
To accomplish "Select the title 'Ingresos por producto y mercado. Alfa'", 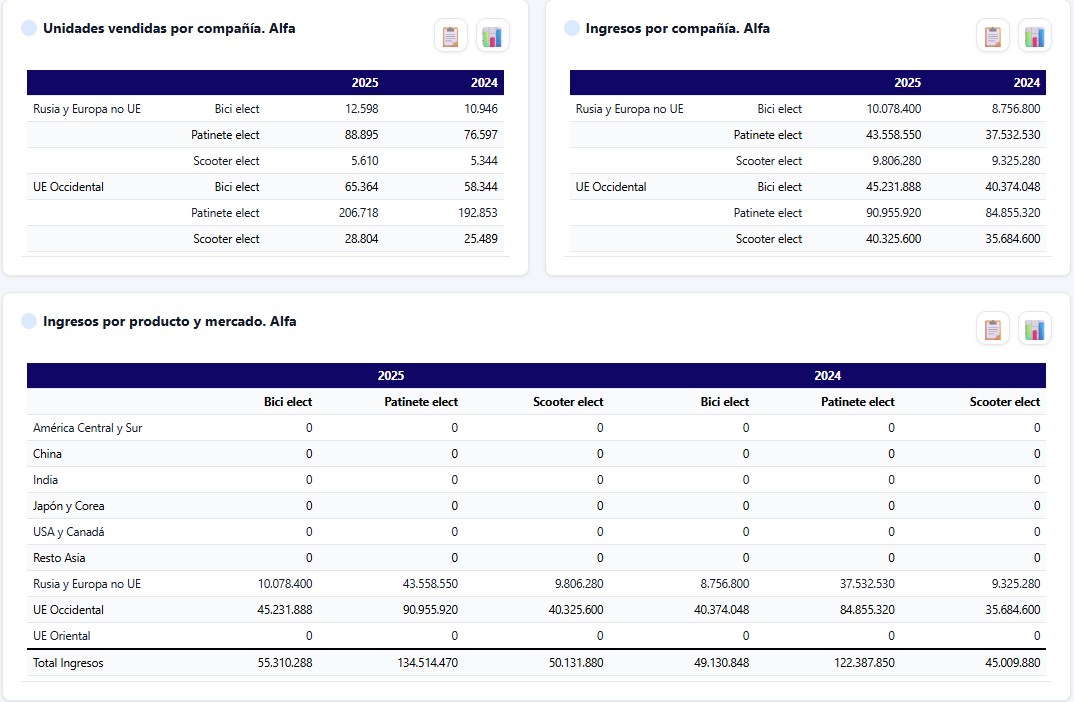I will pyautogui.click(x=170, y=321).
